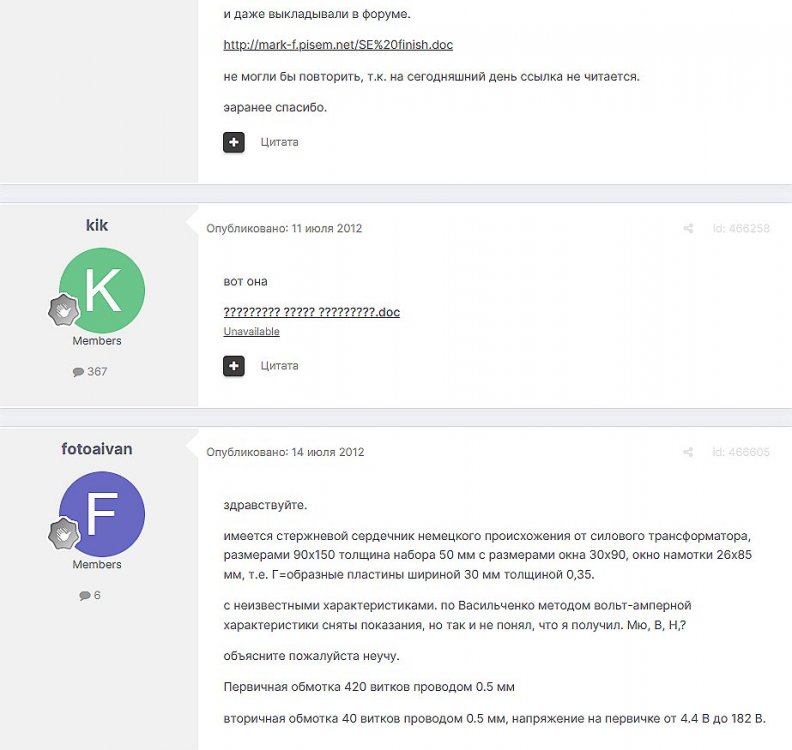Click fotoaivan's rank badge icon

point(64,534)
